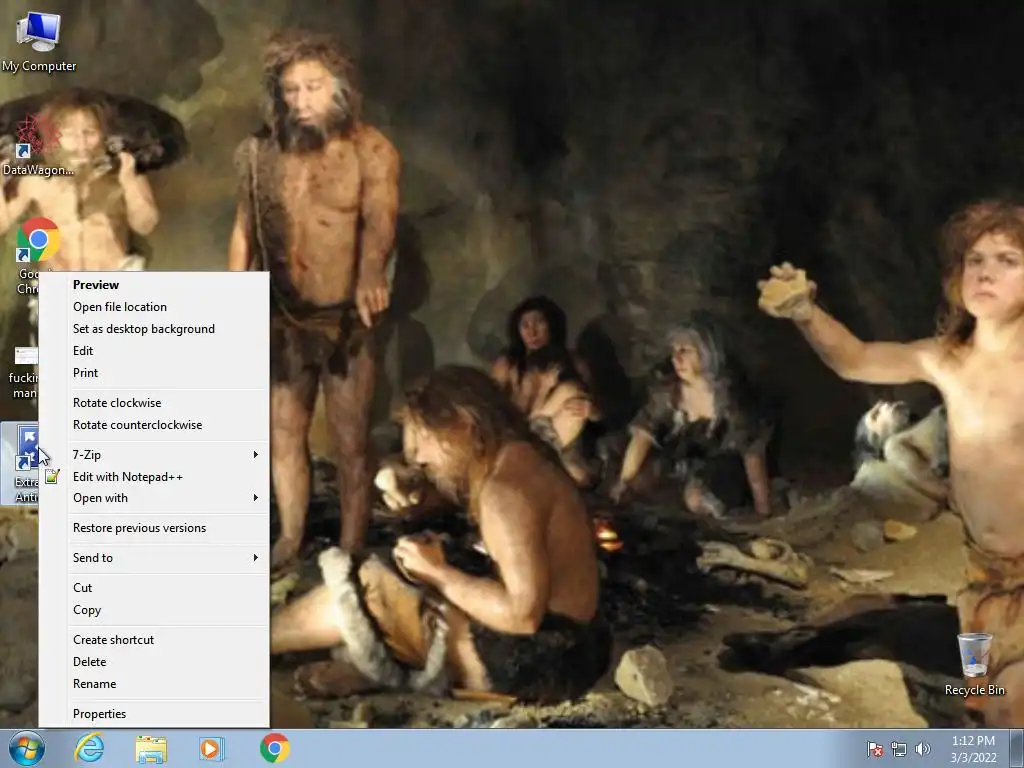Screen dimensions: 1024x768
Task: Open Windows Media Player taskbar icon
Action: 212,748
